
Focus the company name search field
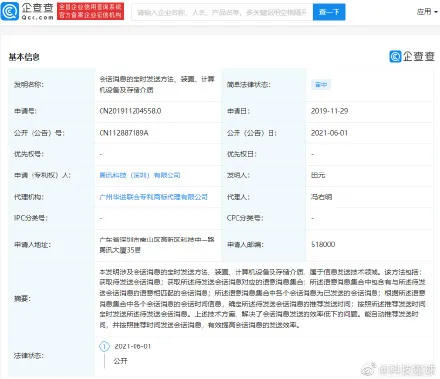click(x=222, y=12)
